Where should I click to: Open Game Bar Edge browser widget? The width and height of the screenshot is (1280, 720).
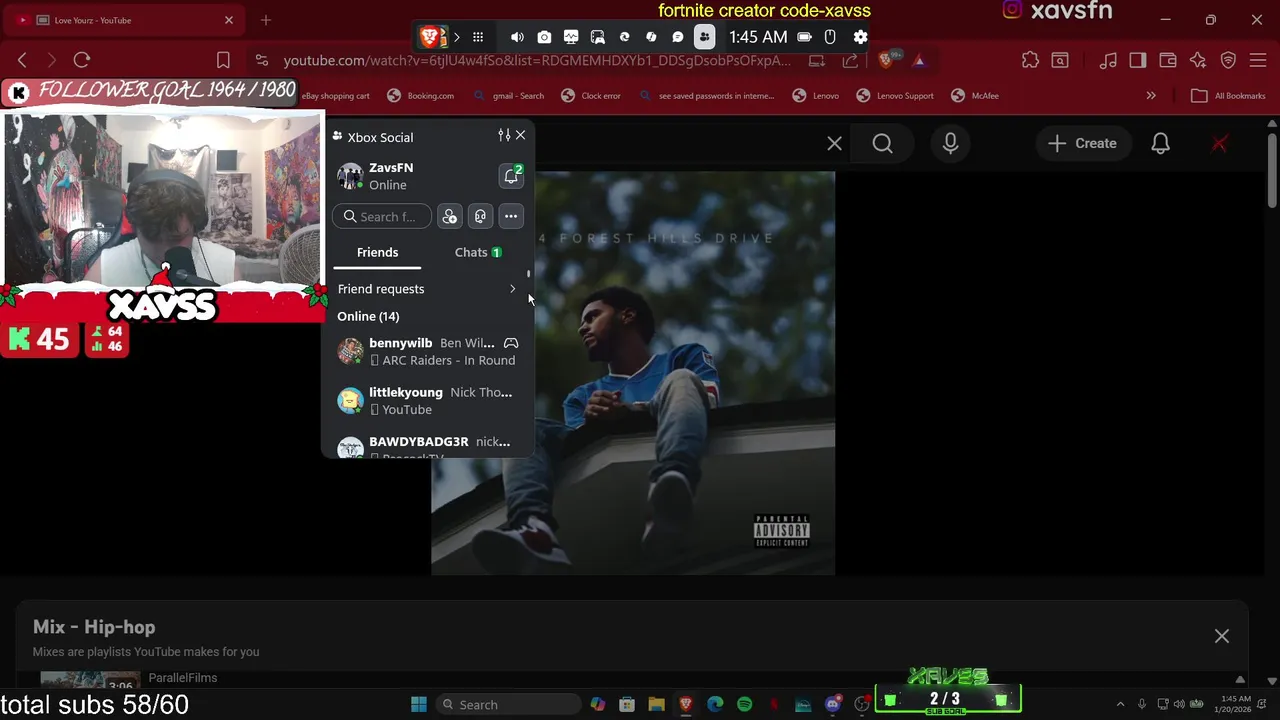[625, 37]
